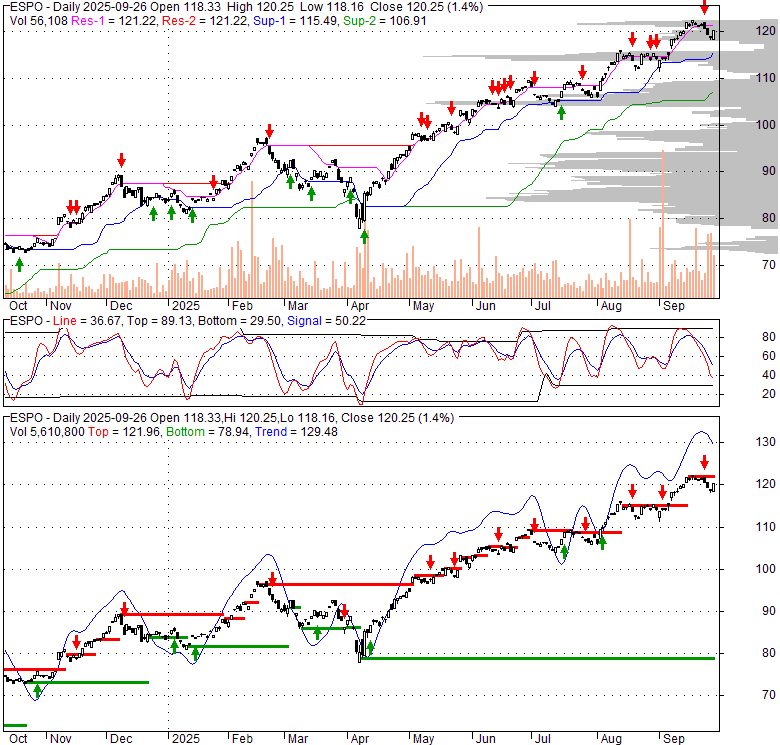Click red sell arrow above mid-February peak, top chart

(x=269, y=131)
